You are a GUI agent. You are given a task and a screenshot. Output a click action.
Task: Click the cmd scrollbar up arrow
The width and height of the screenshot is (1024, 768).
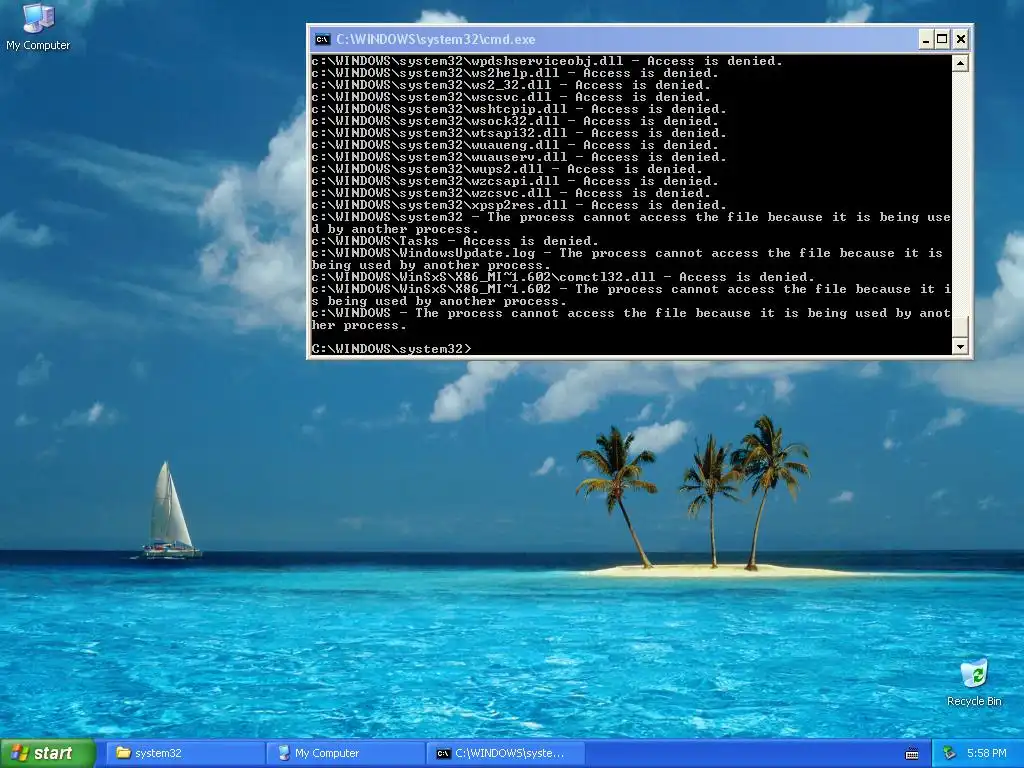click(960, 63)
